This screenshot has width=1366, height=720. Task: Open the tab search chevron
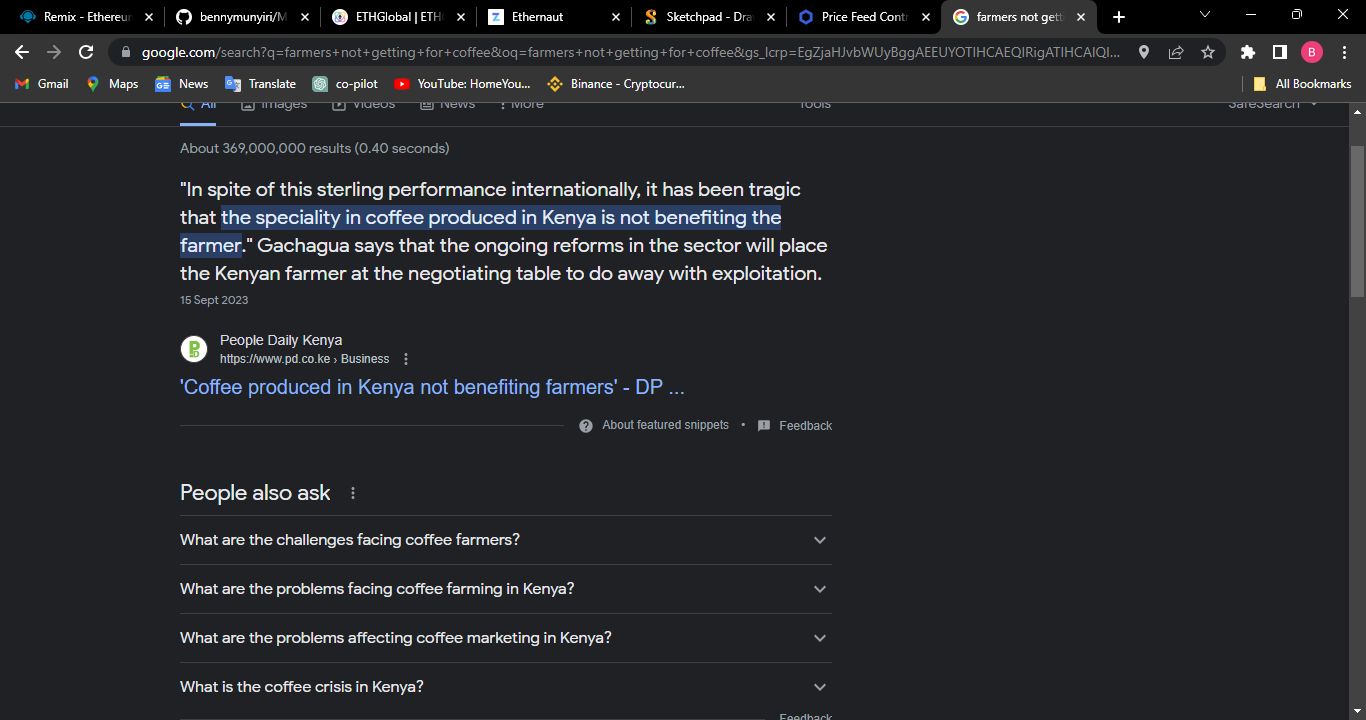1204,15
